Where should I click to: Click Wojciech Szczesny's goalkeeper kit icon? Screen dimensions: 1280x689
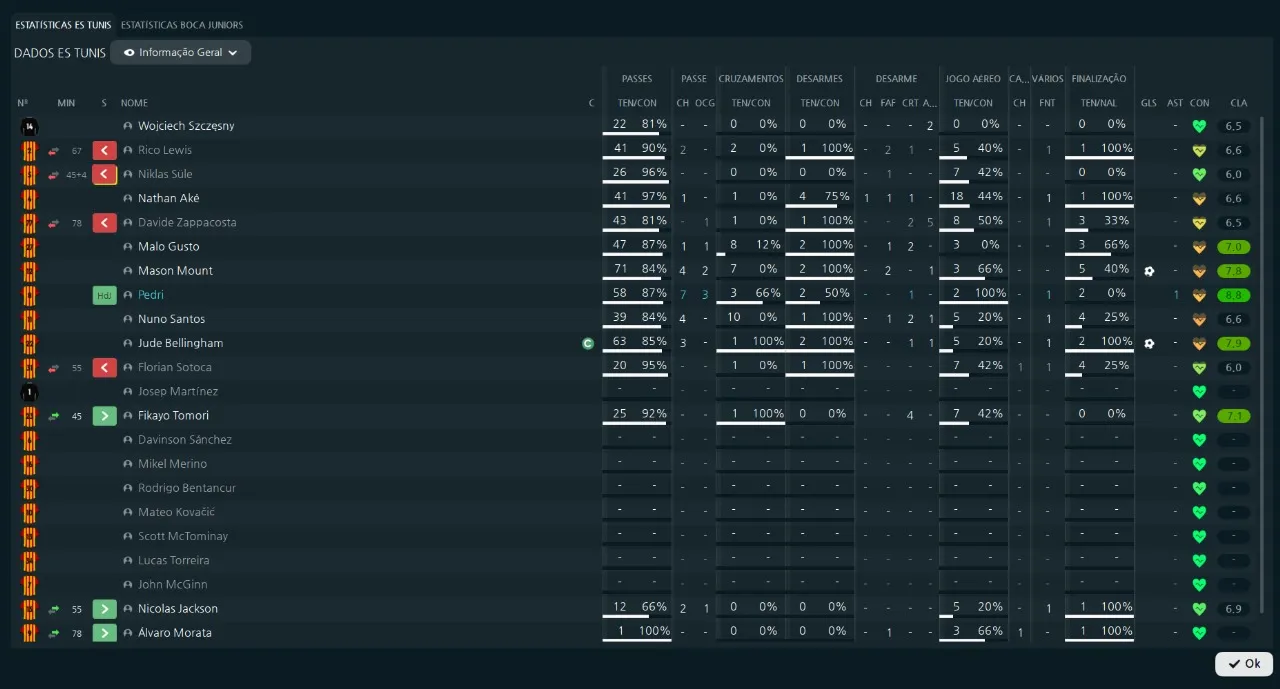pyautogui.click(x=29, y=126)
